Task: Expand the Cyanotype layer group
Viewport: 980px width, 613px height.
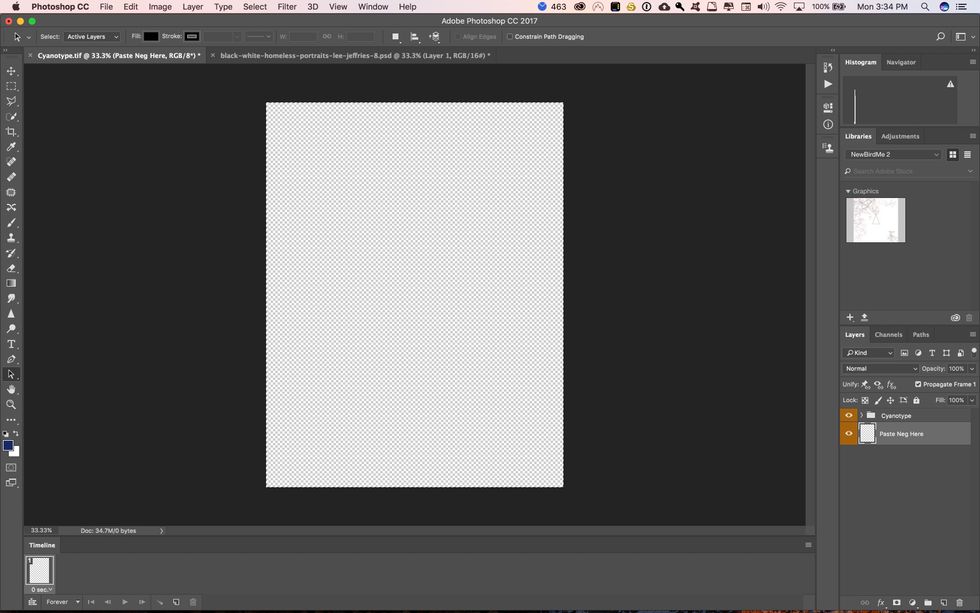Action: pyautogui.click(x=861, y=415)
